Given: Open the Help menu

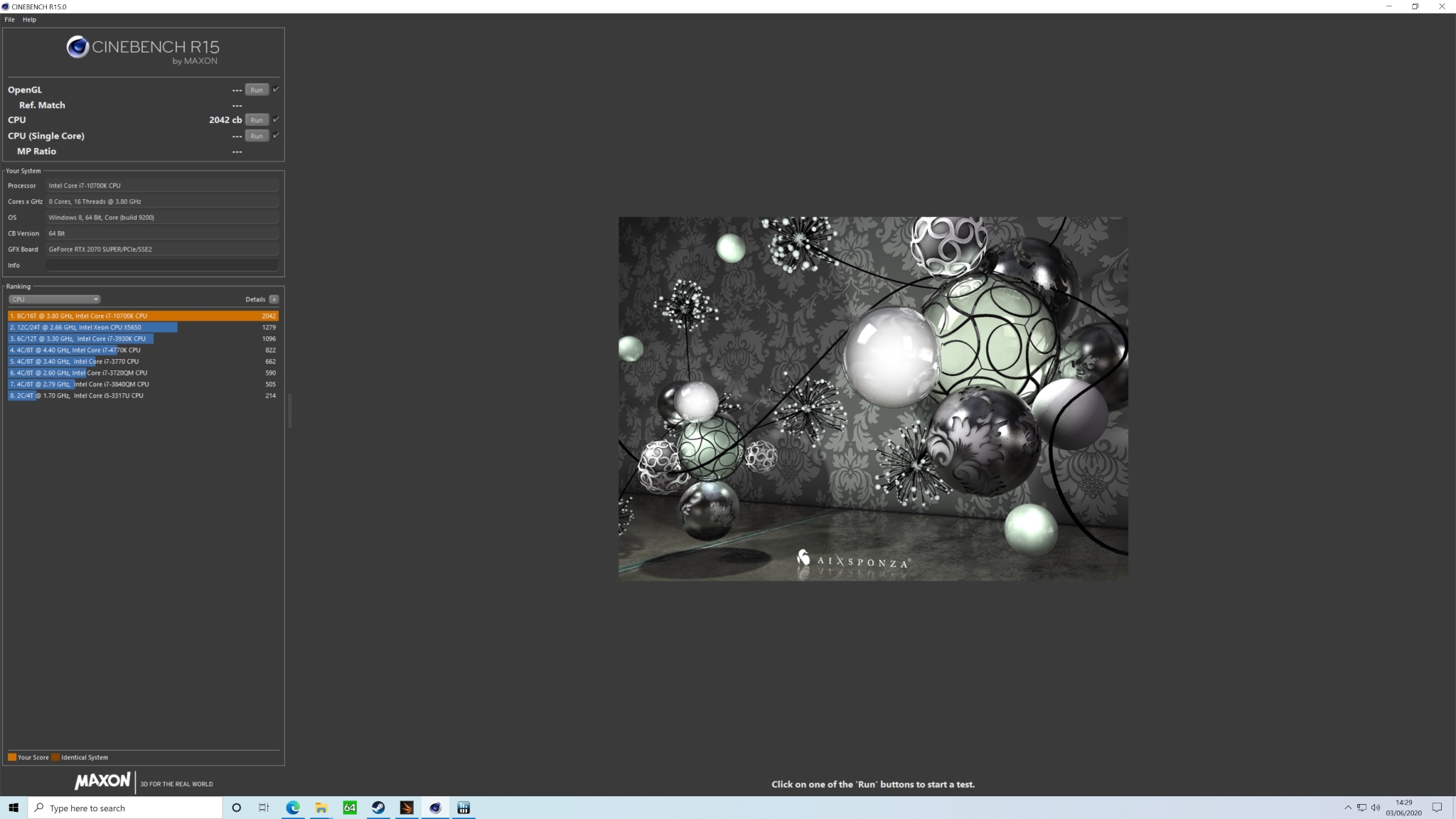Looking at the screenshot, I should coord(29,19).
